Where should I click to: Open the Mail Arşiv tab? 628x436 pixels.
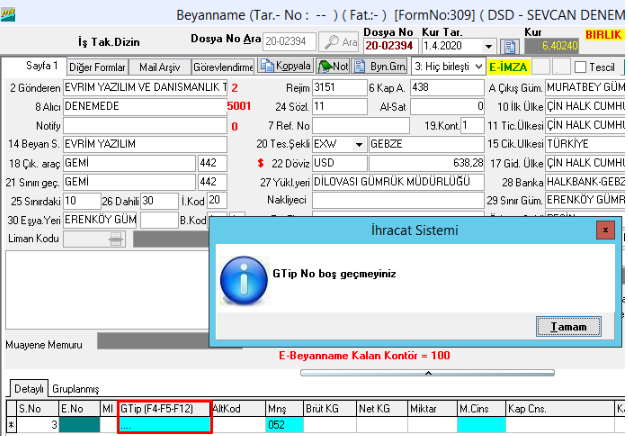point(159,67)
